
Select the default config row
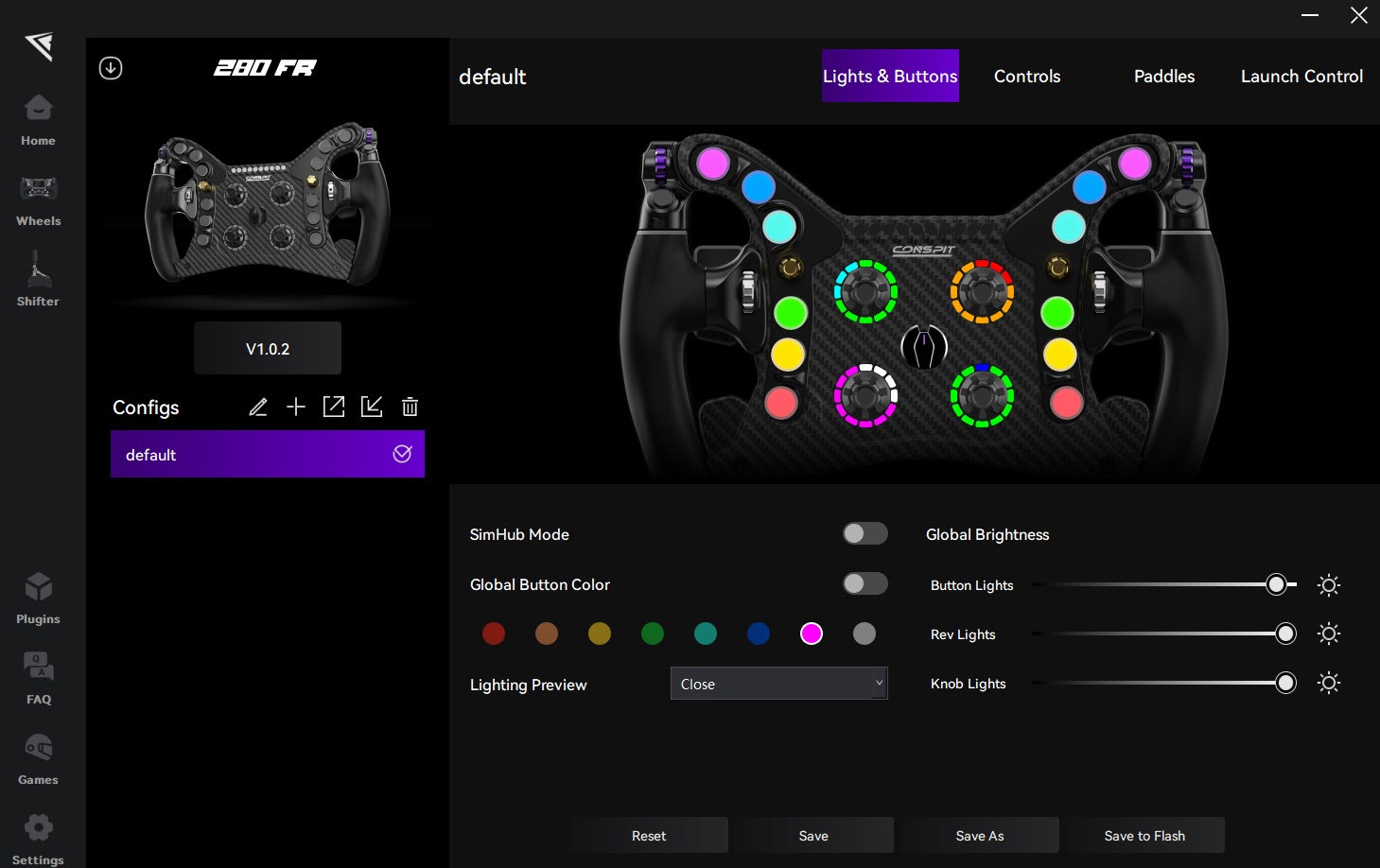coord(268,454)
